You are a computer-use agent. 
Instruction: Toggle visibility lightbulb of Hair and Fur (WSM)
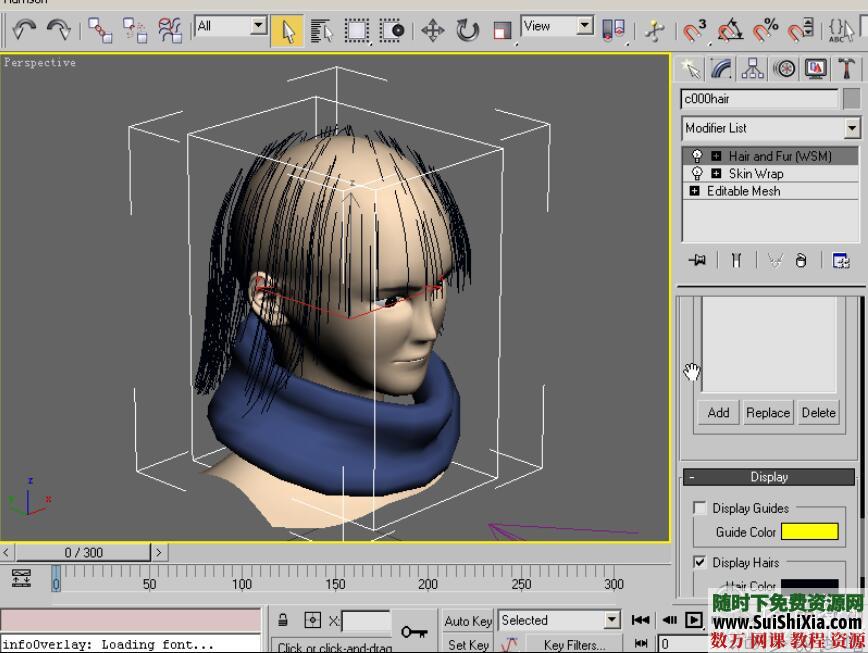point(698,155)
